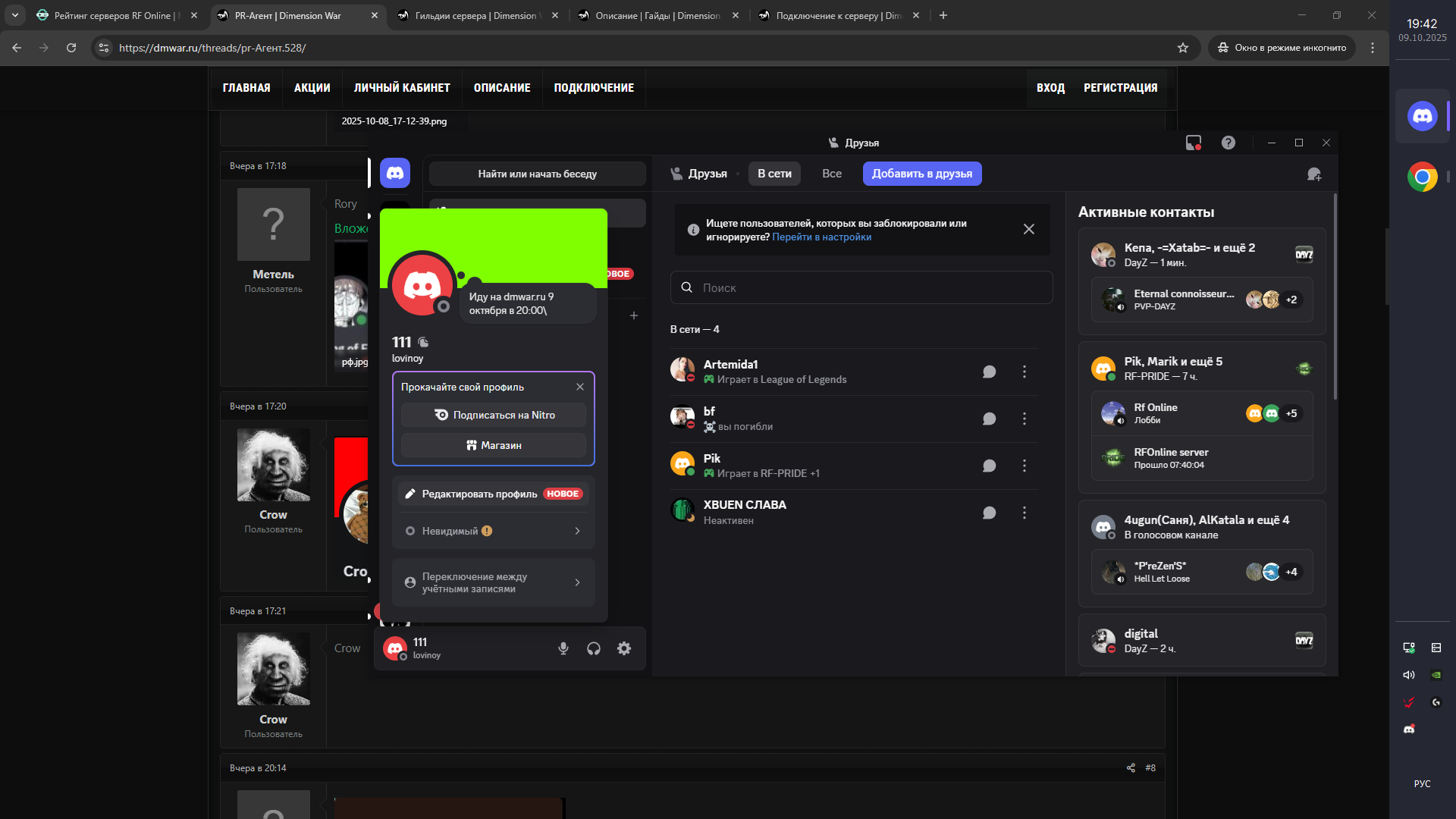Open Chrome three-dot menu

(x=1373, y=48)
